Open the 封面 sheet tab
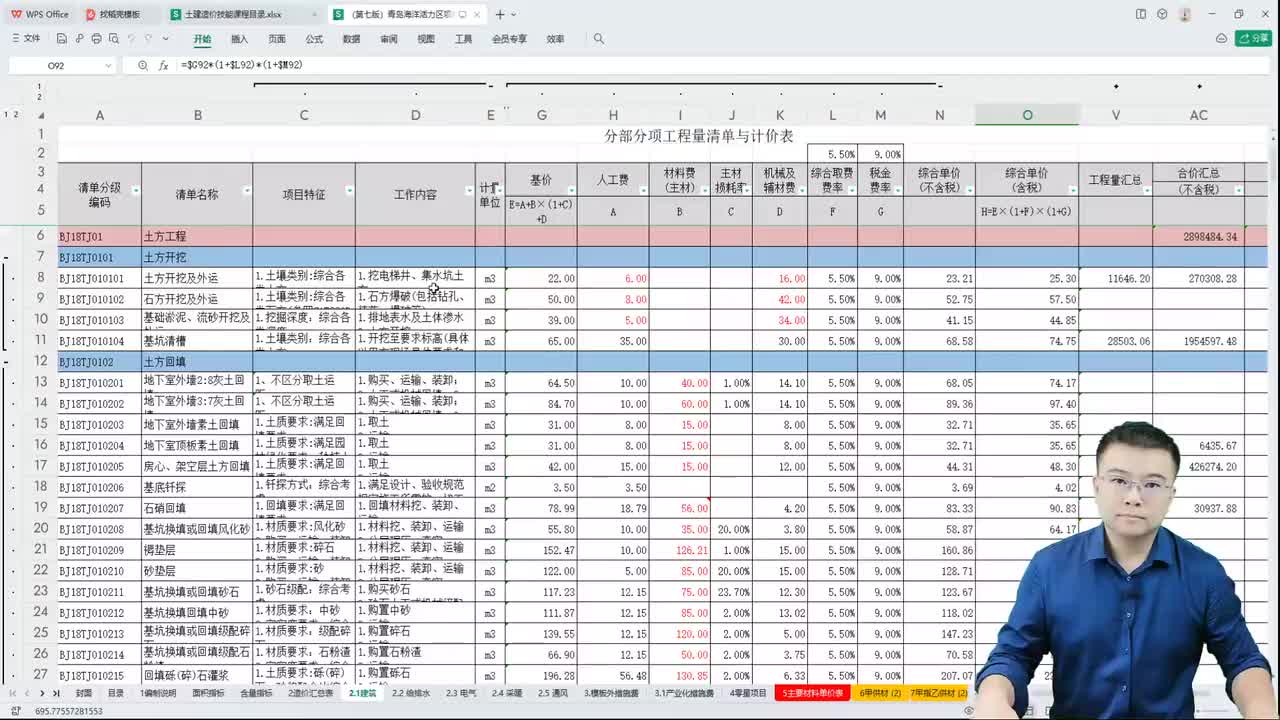 coord(84,693)
